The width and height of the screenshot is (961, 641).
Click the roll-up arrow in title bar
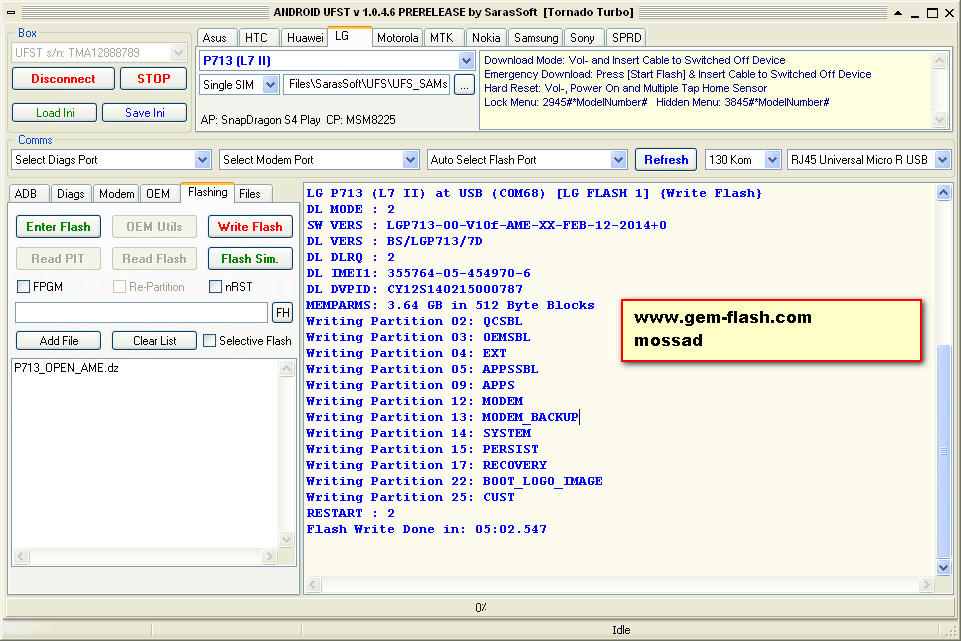click(898, 13)
